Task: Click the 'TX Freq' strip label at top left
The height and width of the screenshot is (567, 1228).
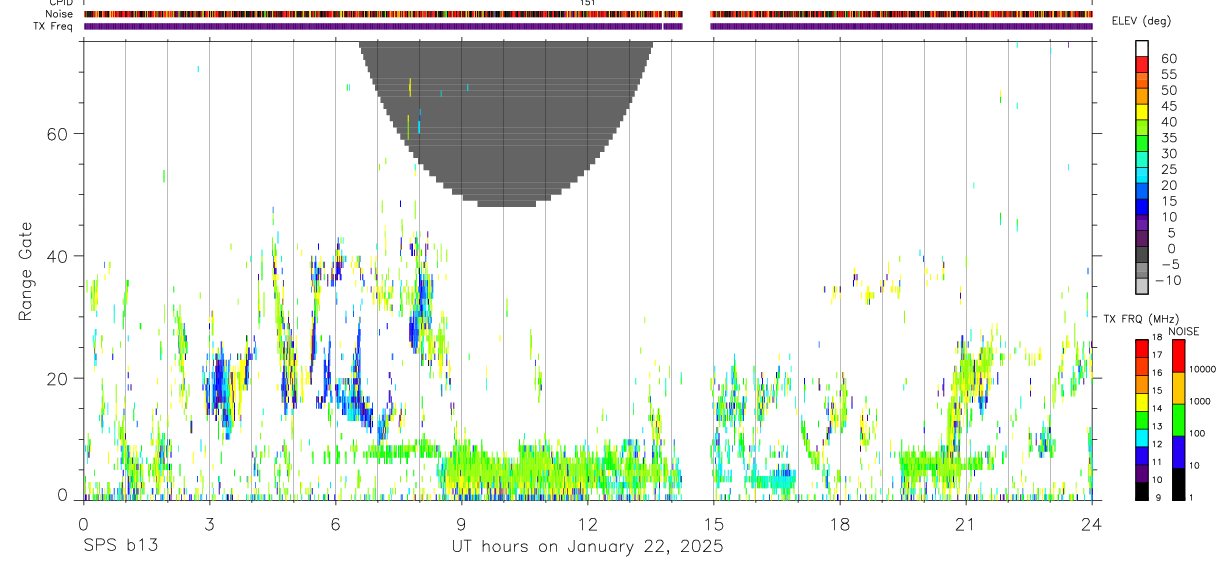Action: (53, 26)
